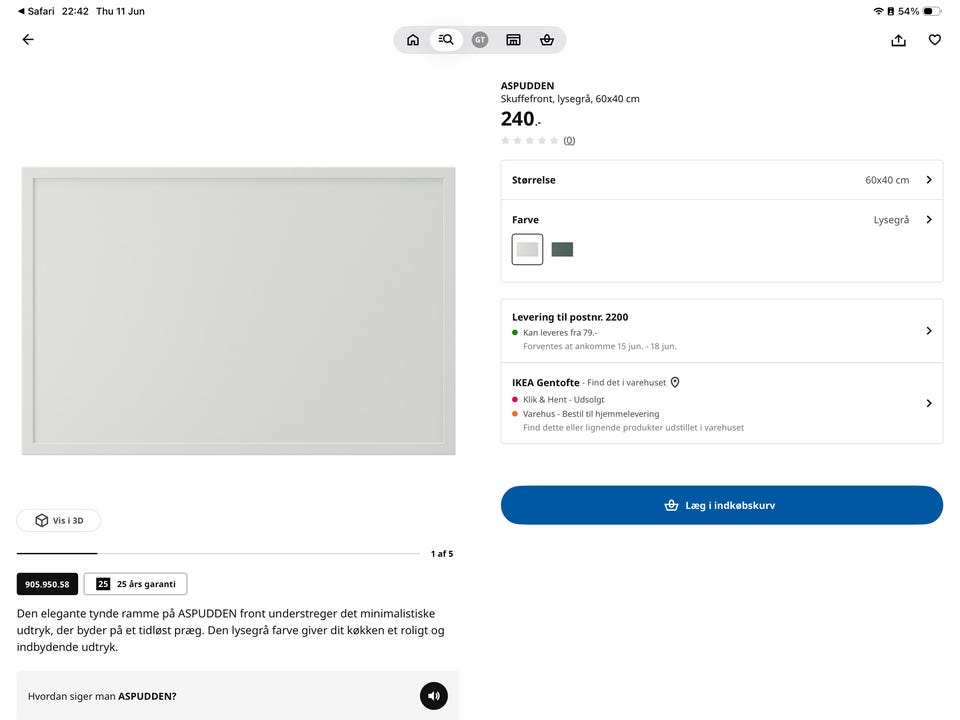Viewport: 960px width, 720px height.
Task: Click the 25 års garanti badge
Action: coord(135,584)
